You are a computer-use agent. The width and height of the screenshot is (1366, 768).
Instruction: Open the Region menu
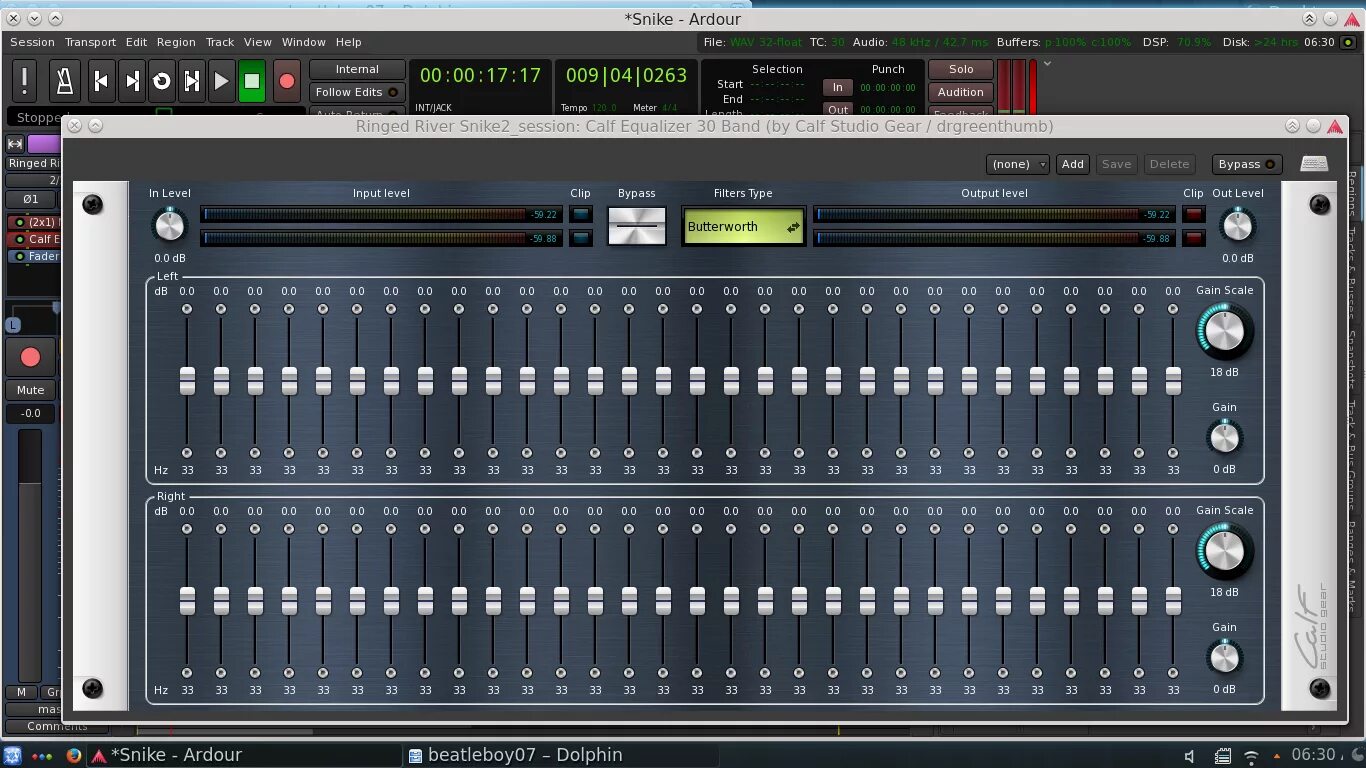pyautogui.click(x=176, y=42)
